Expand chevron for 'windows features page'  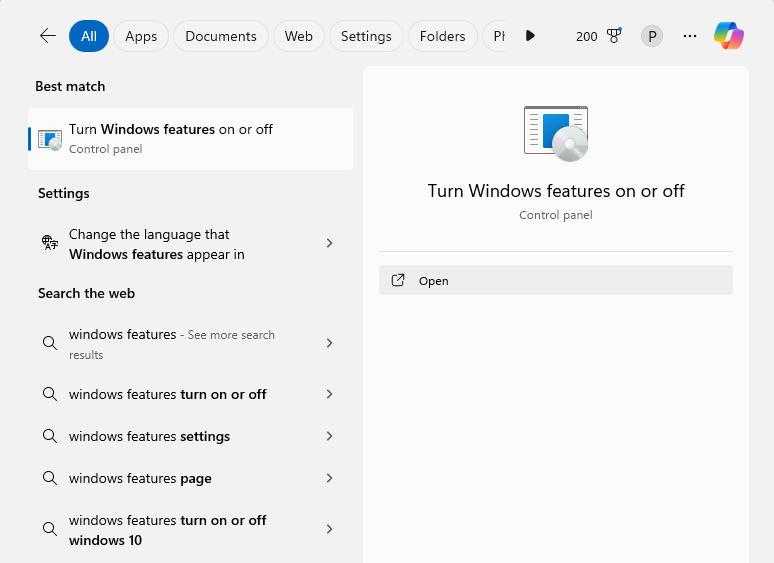pos(330,478)
